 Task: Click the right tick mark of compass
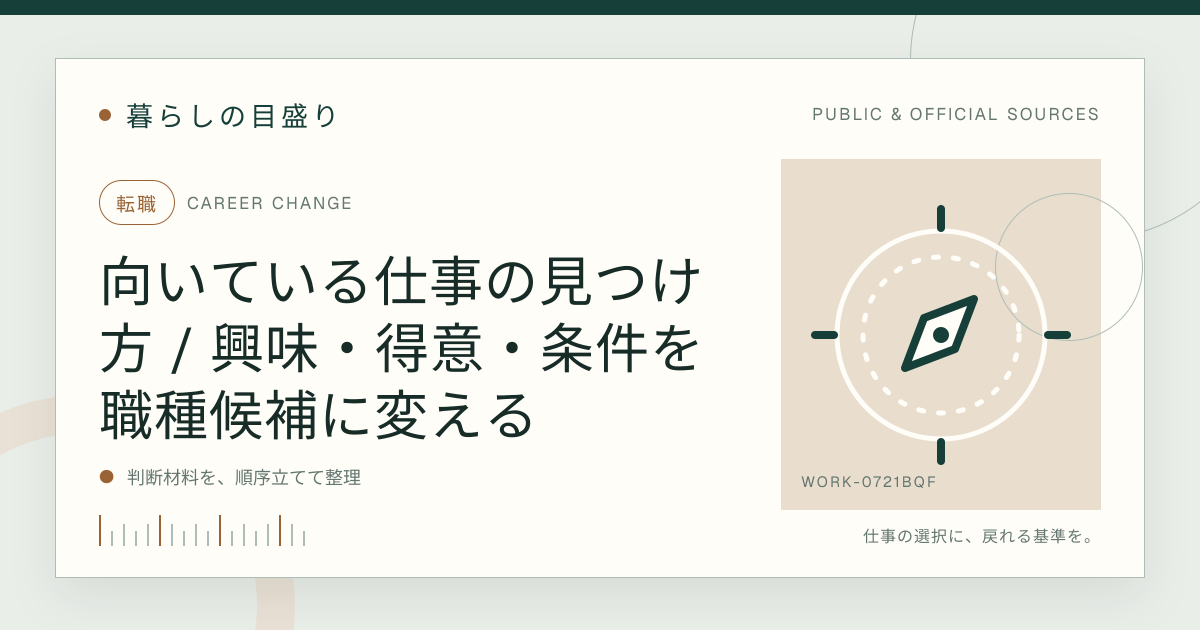click(1057, 335)
